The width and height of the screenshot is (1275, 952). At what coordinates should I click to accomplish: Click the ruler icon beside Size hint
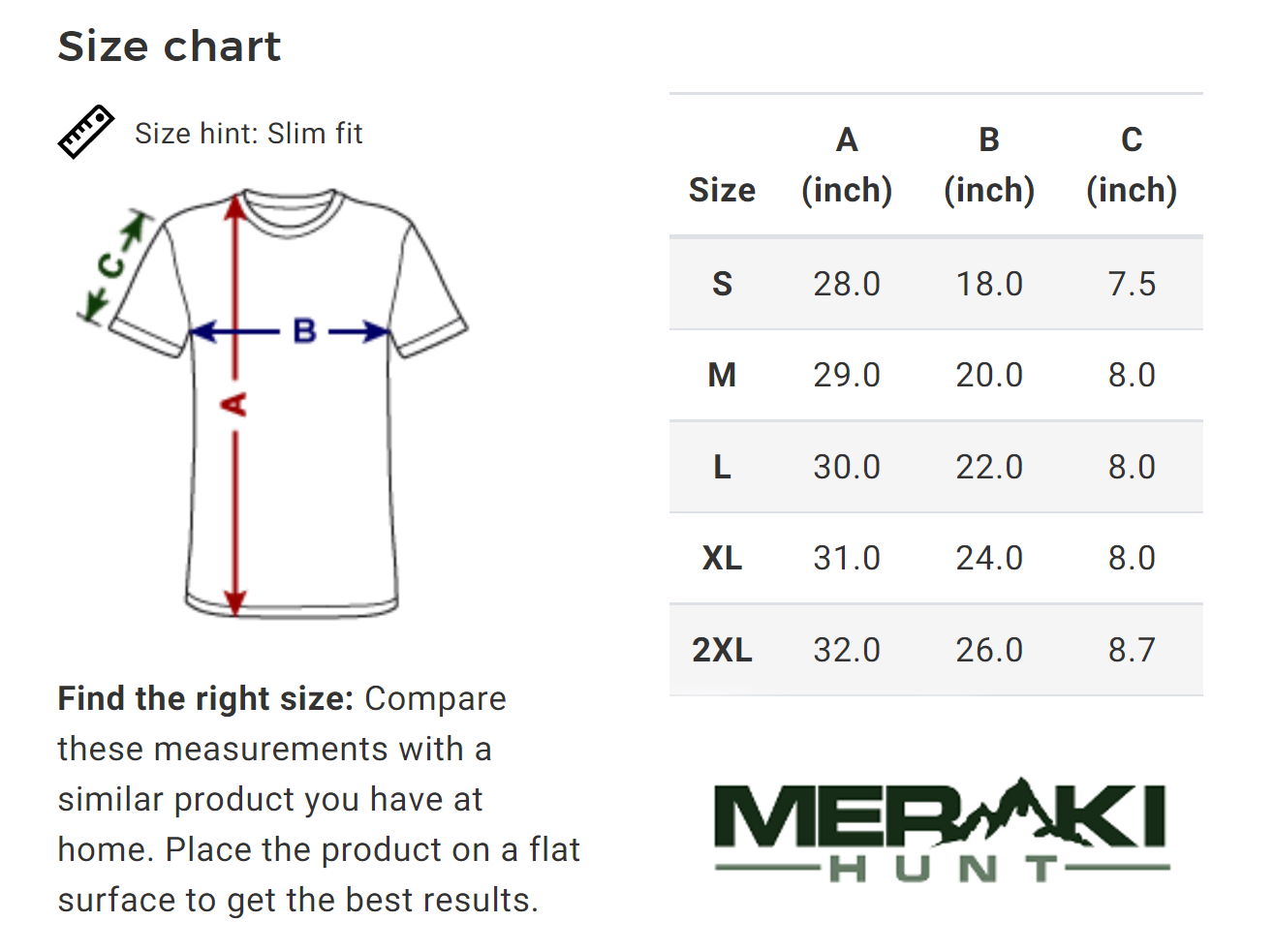tap(85, 133)
